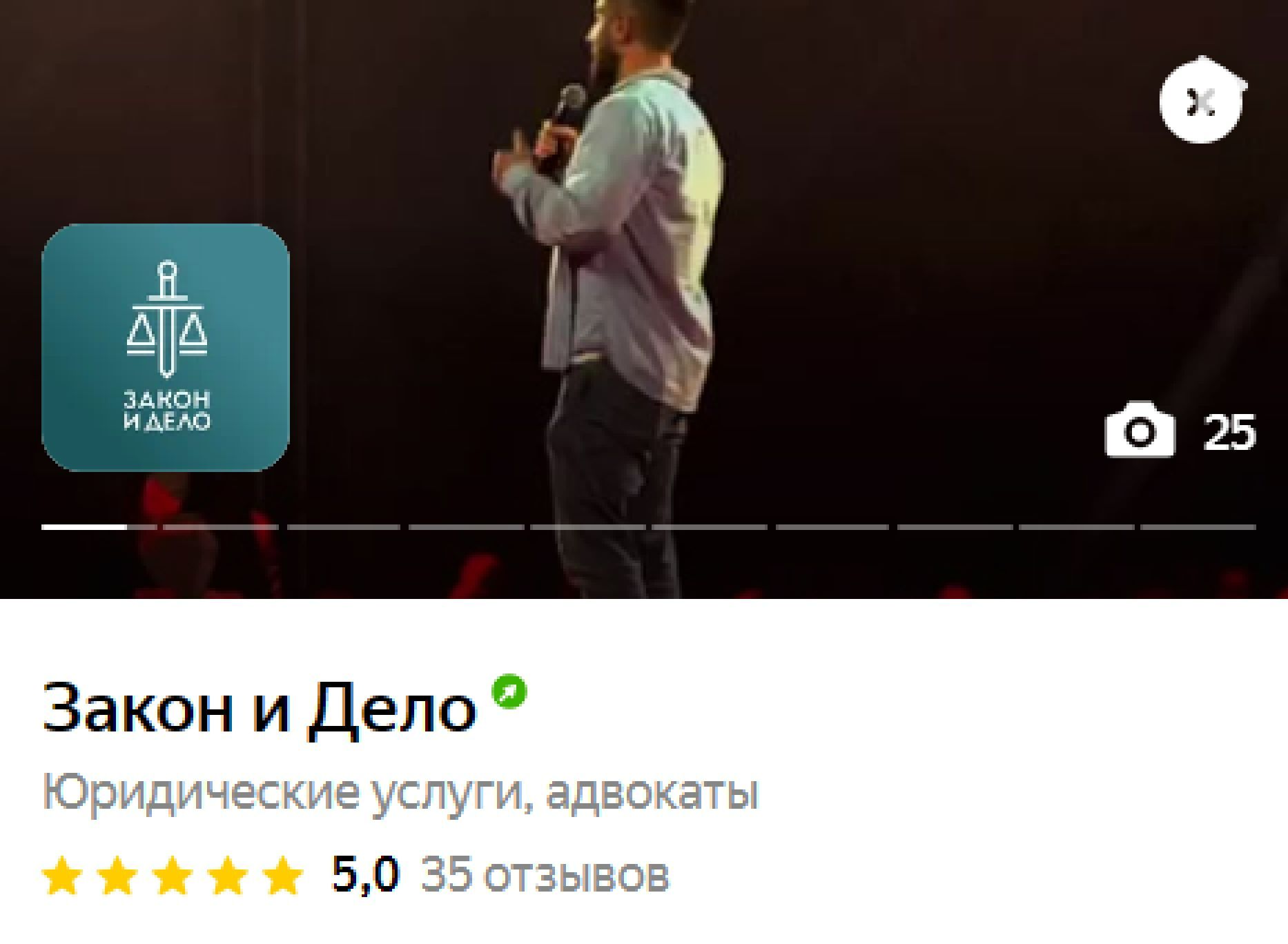Open the 35 отзывов reviews link

coord(545,874)
